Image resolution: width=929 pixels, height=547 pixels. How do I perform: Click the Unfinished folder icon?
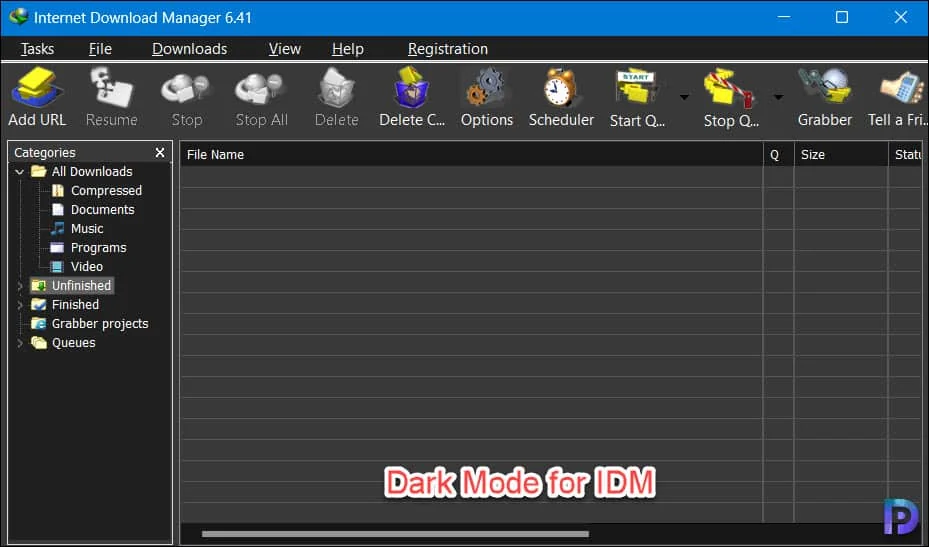point(39,286)
